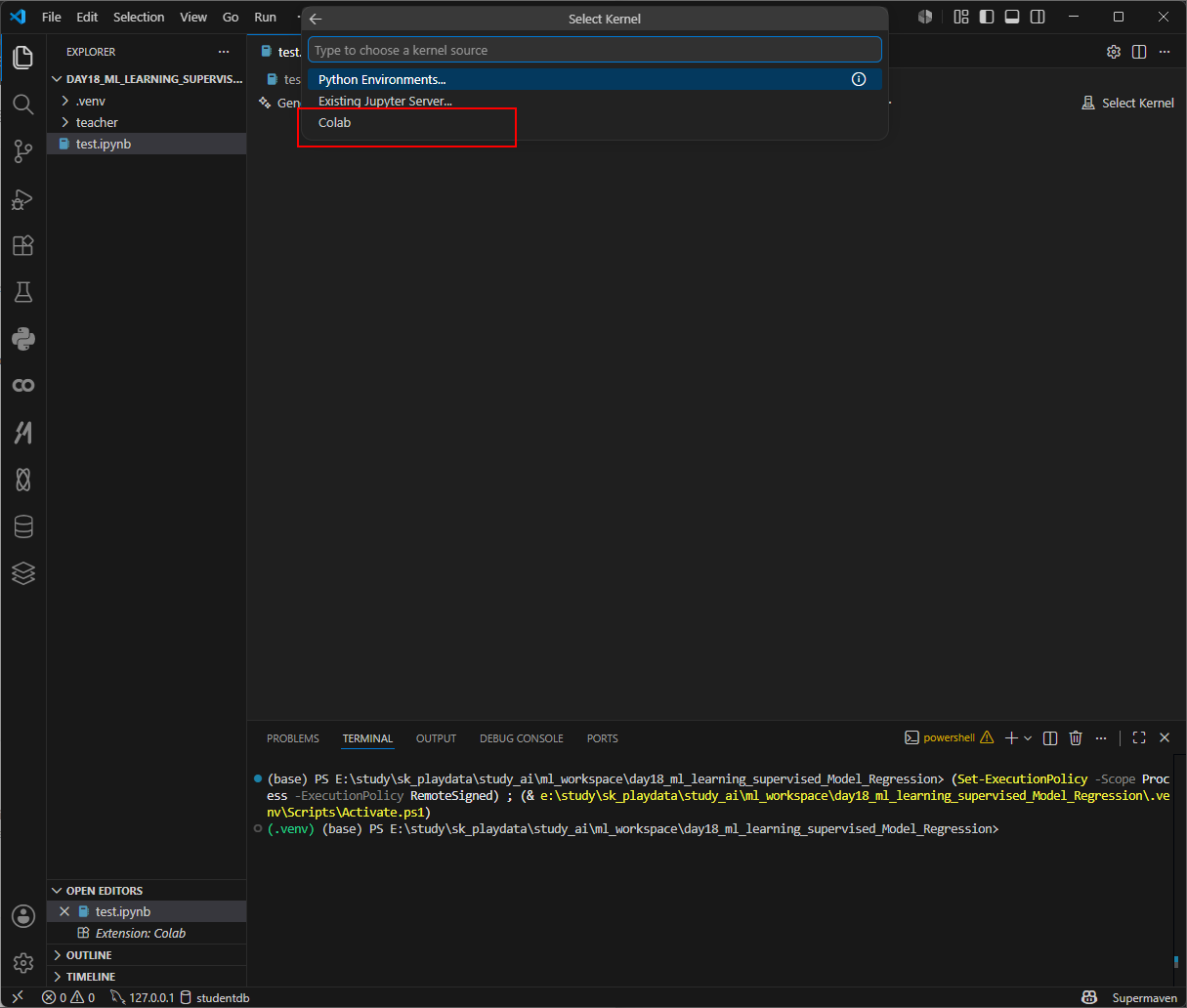Toggle the Secondary Side Bar layout

coord(1038,17)
